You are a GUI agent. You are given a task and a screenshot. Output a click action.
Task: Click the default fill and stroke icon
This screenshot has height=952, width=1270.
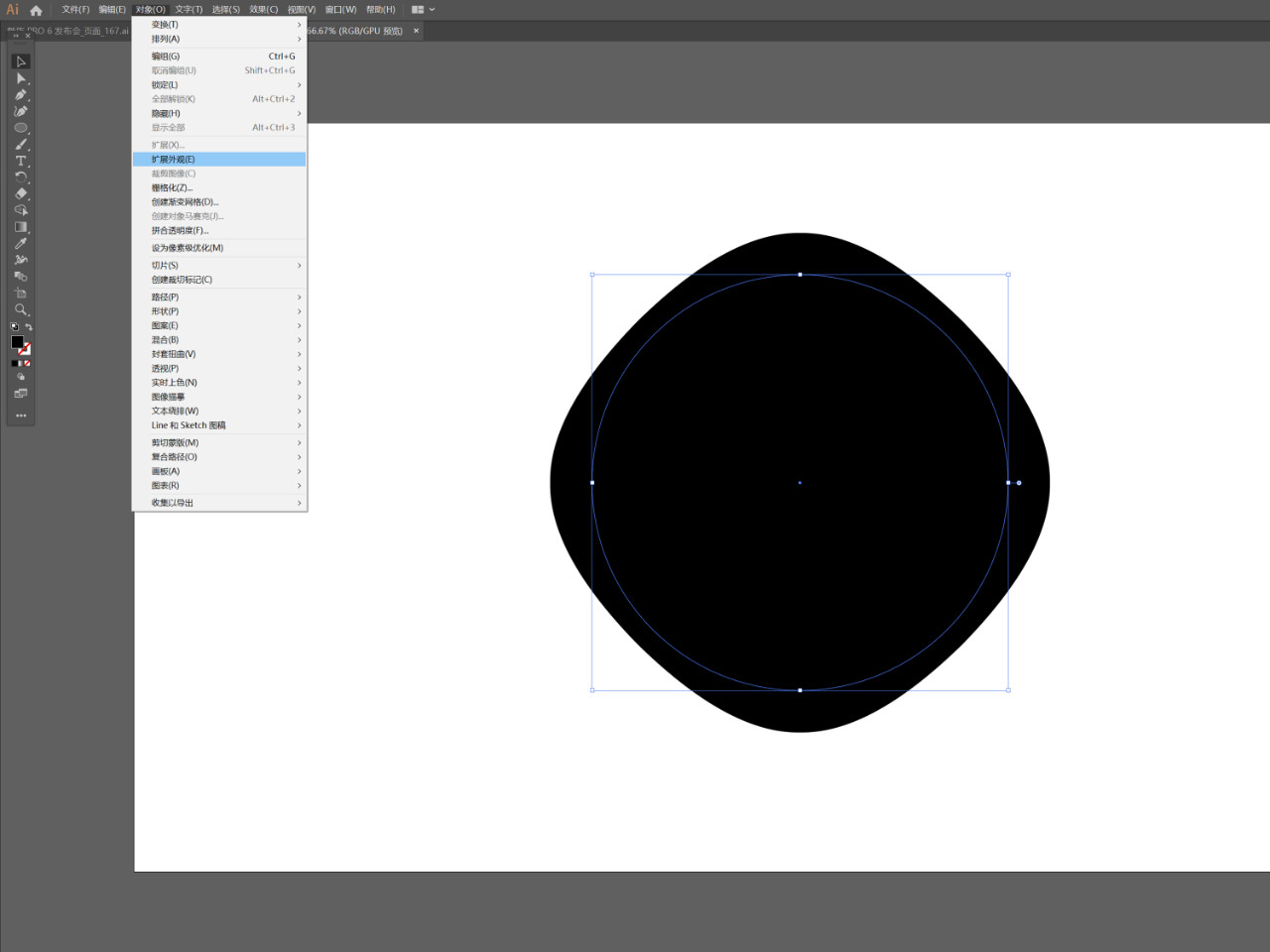(14, 326)
